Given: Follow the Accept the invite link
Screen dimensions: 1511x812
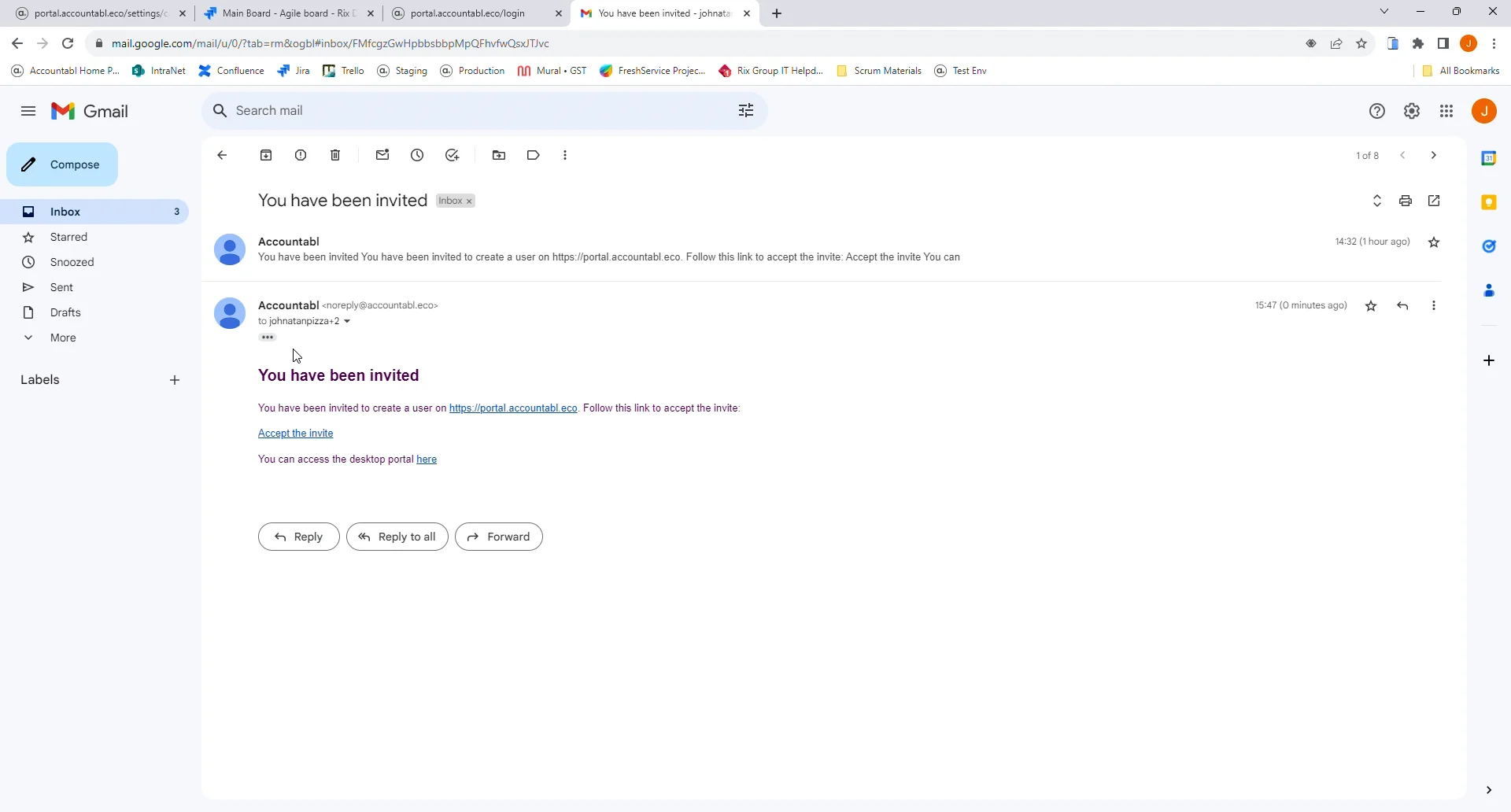Looking at the screenshot, I should click(x=296, y=434).
